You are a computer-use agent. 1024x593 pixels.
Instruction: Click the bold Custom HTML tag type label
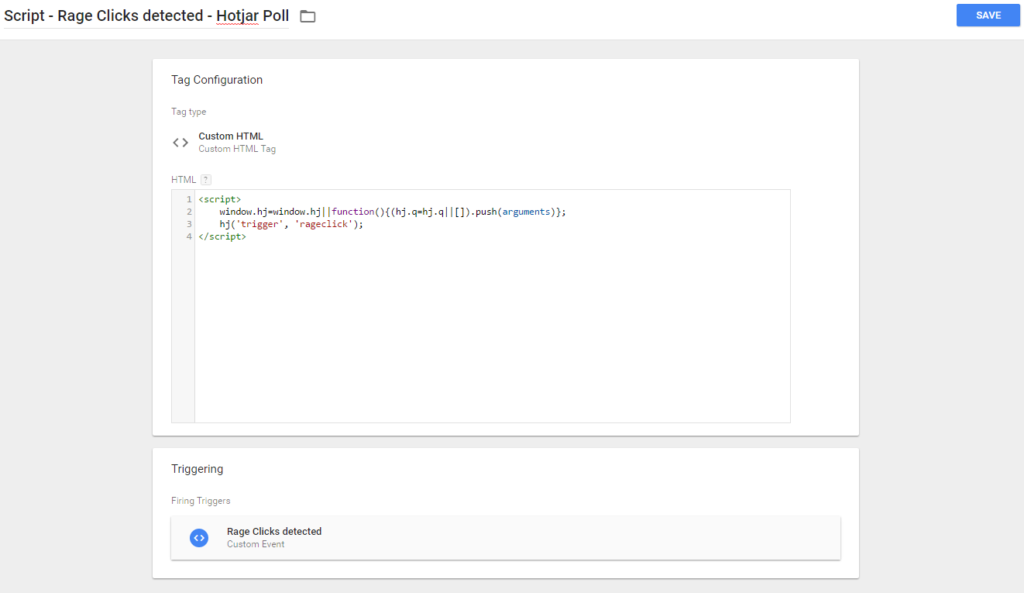[x=230, y=136]
